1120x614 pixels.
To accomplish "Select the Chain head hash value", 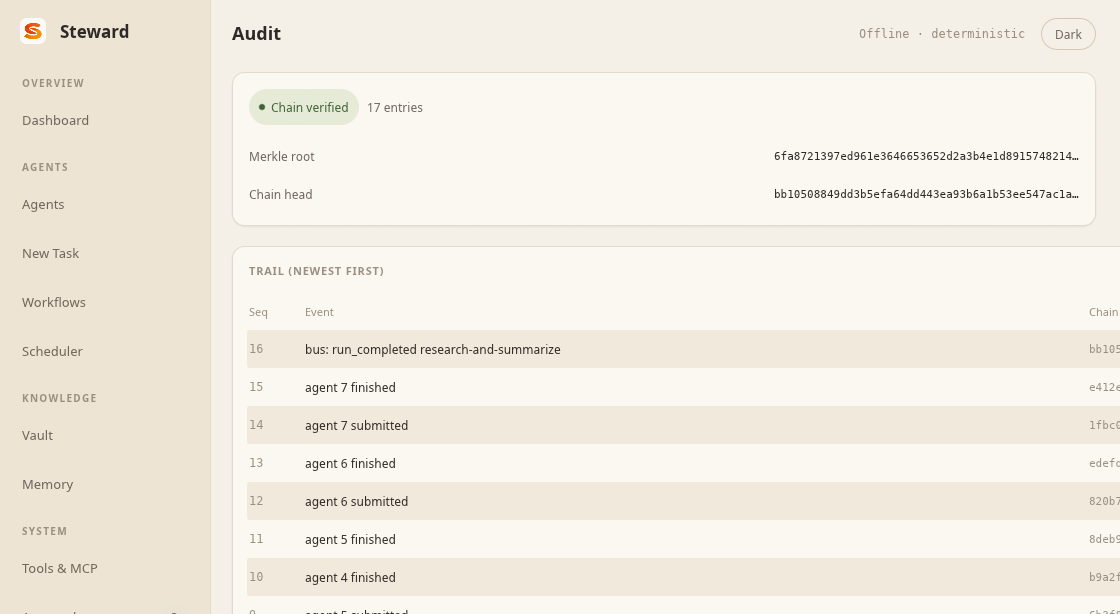I will click(926, 194).
